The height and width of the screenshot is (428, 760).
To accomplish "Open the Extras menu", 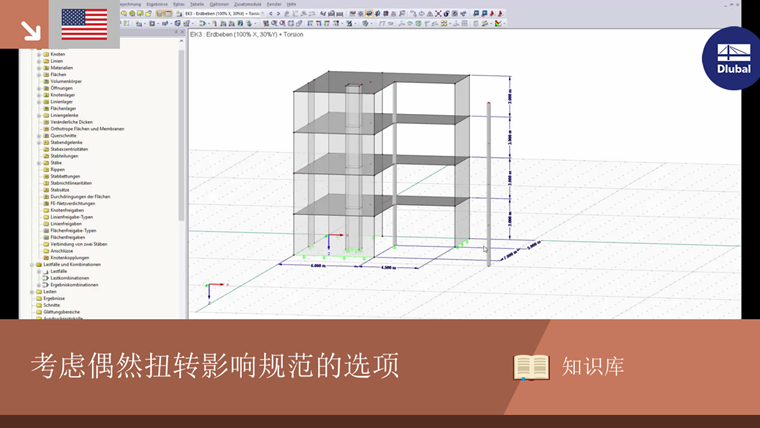I will (x=179, y=4).
